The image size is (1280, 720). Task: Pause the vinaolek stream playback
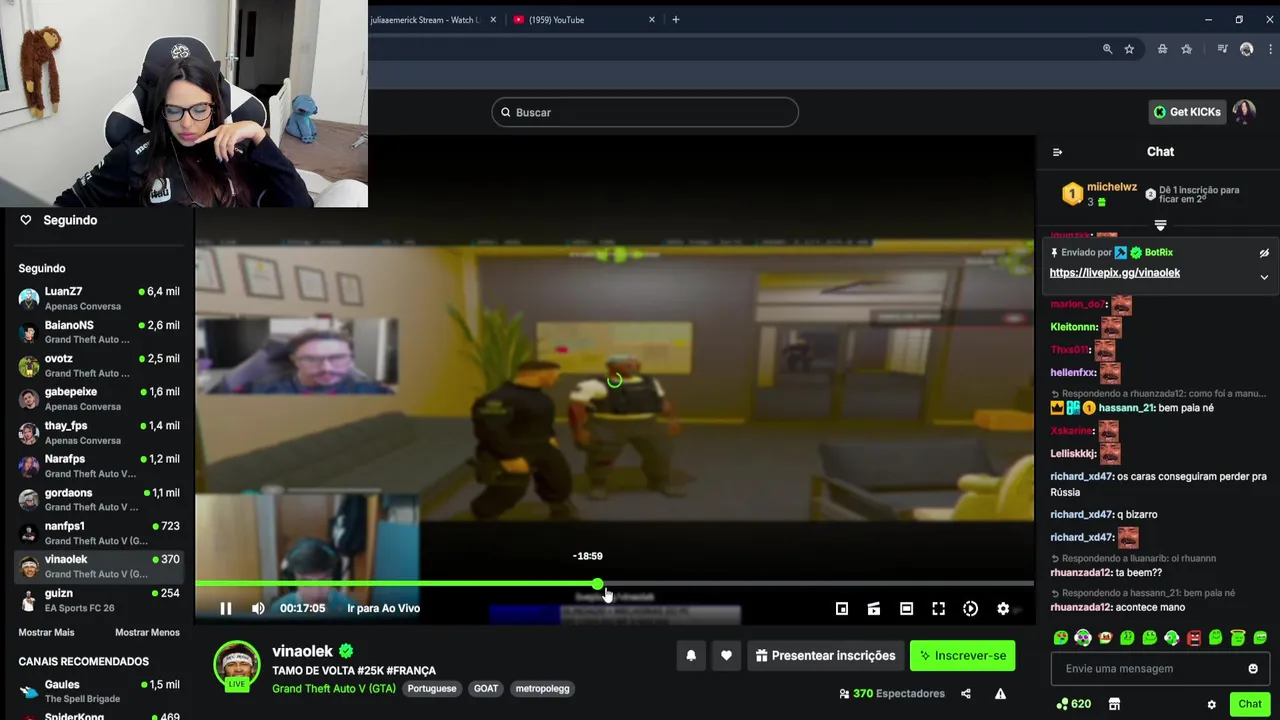[x=226, y=608]
